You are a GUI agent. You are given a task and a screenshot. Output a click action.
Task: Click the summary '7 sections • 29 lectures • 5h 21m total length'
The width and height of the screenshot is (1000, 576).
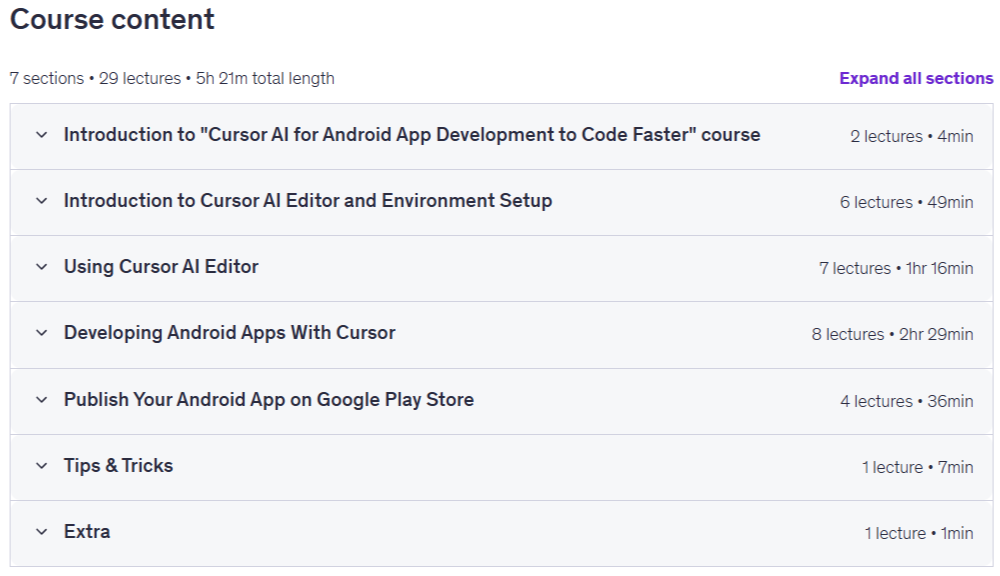point(172,78)
